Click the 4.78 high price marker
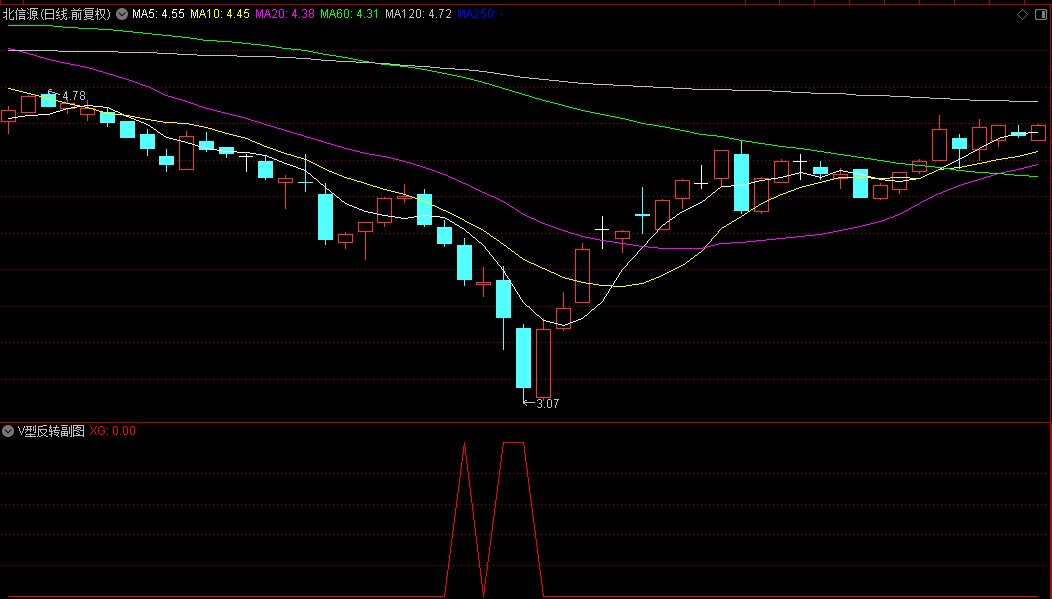This screenshot has width=1052, height=599. pos(74,96)
